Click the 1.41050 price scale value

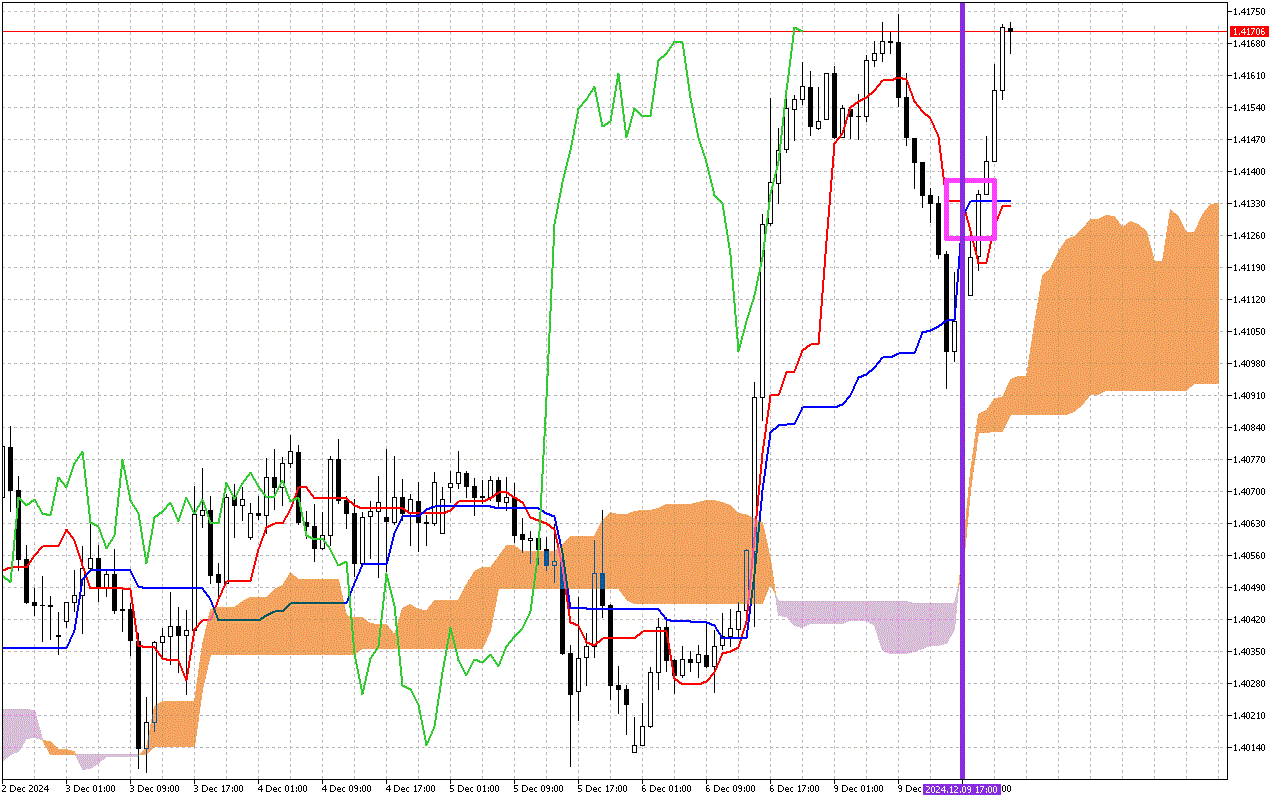coord(1248,332)
